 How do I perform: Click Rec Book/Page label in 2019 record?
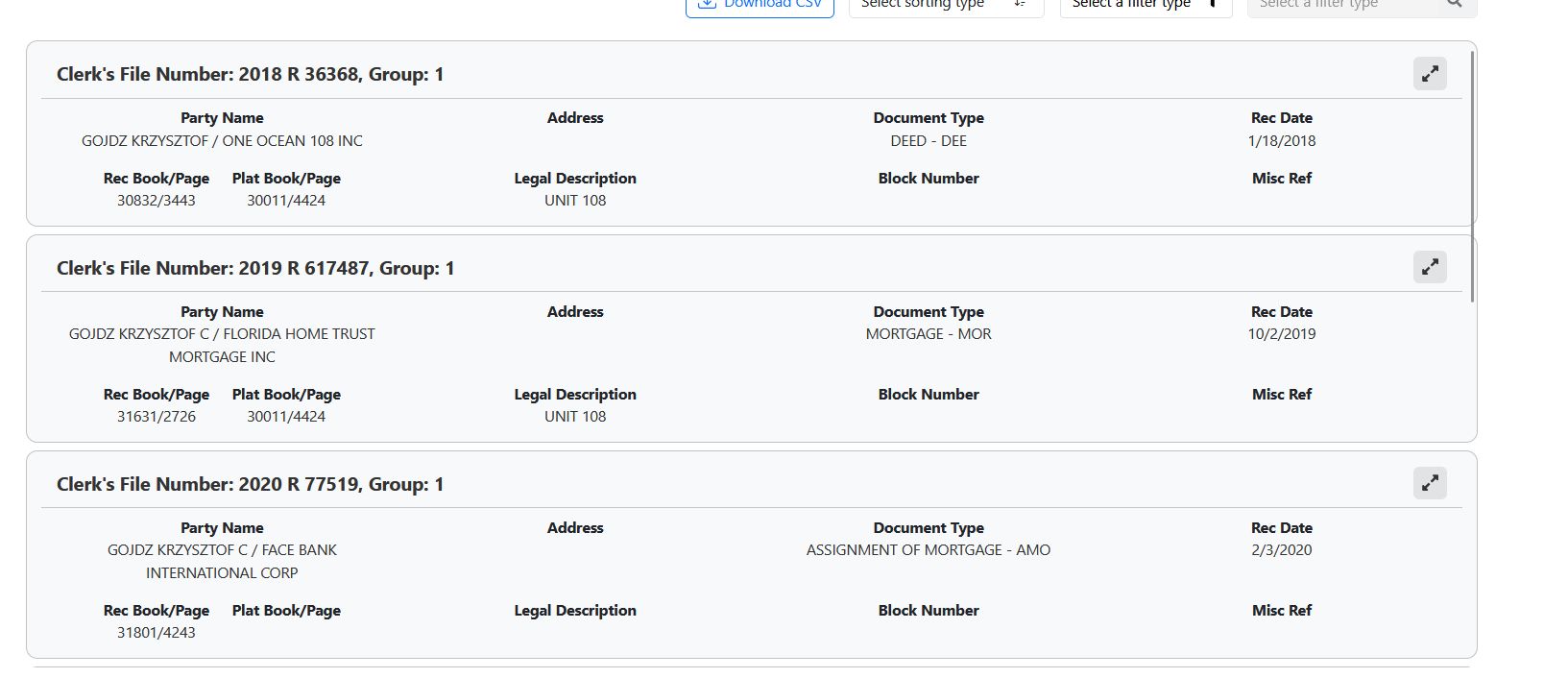click(157, 395)
